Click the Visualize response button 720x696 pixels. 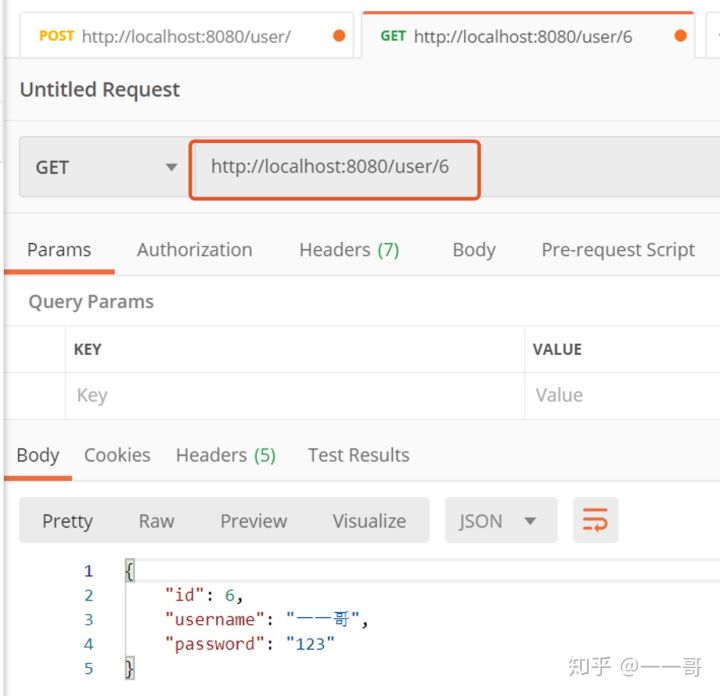pos(369,521)
